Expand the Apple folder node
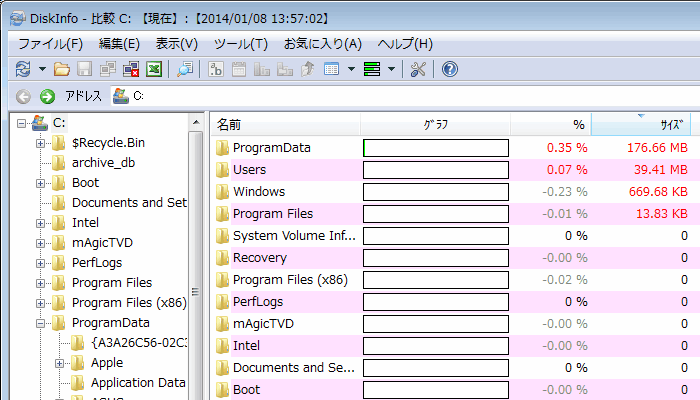Screen dimensions: 700x400 [x=60, y=363]
